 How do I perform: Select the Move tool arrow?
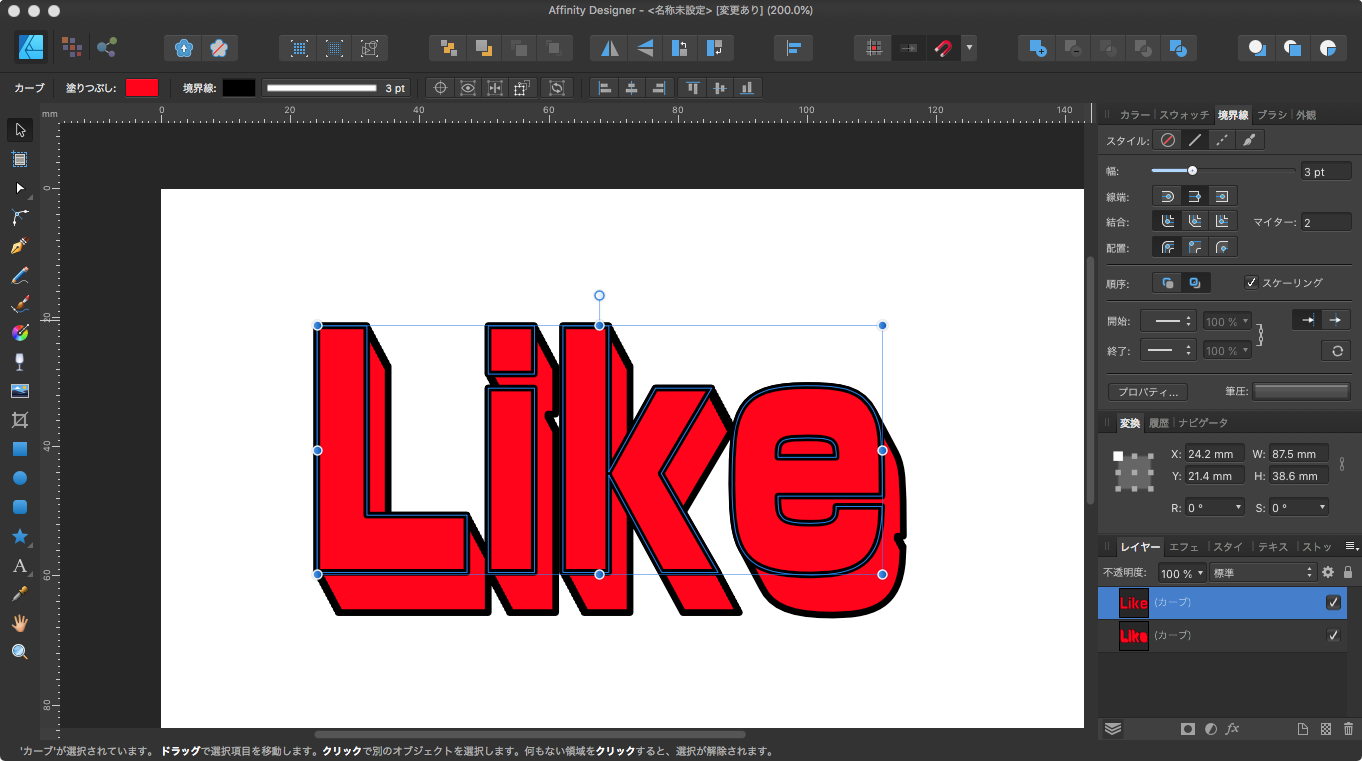click(x=19, y=130)
